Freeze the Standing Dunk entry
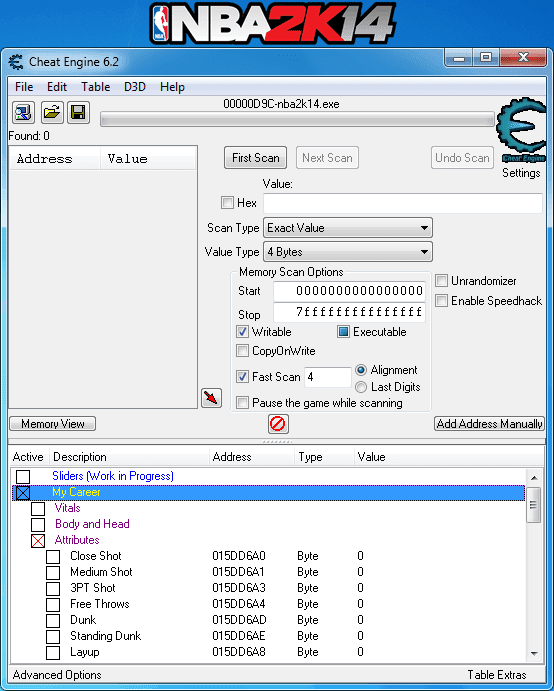Screen dimensions: 554x691 coord(53,637)
